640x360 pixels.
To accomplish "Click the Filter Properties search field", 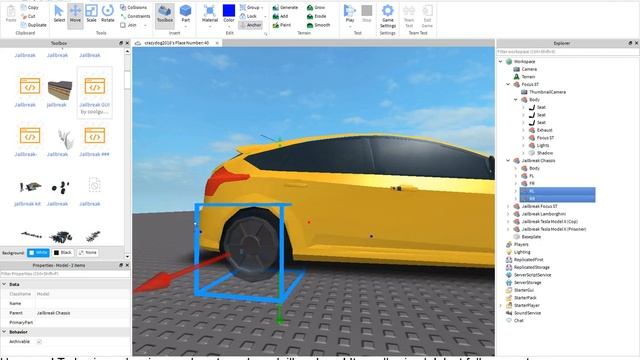I will pos(65,274).
